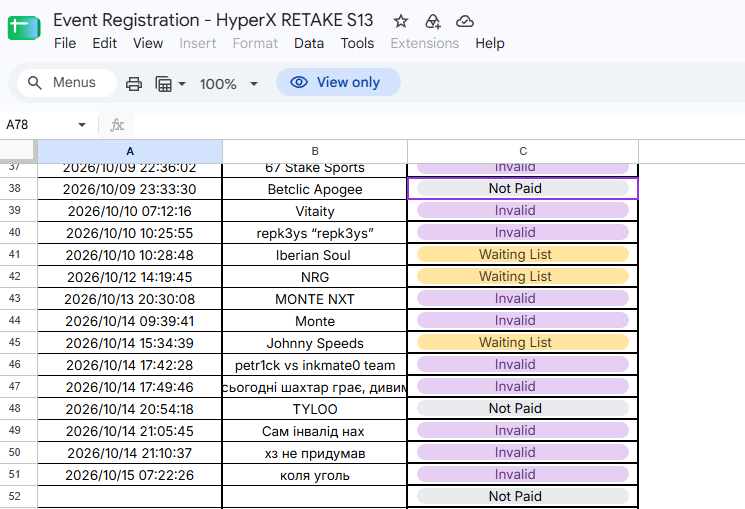Click the Iberian Soul cell

[x=315, y=255]
